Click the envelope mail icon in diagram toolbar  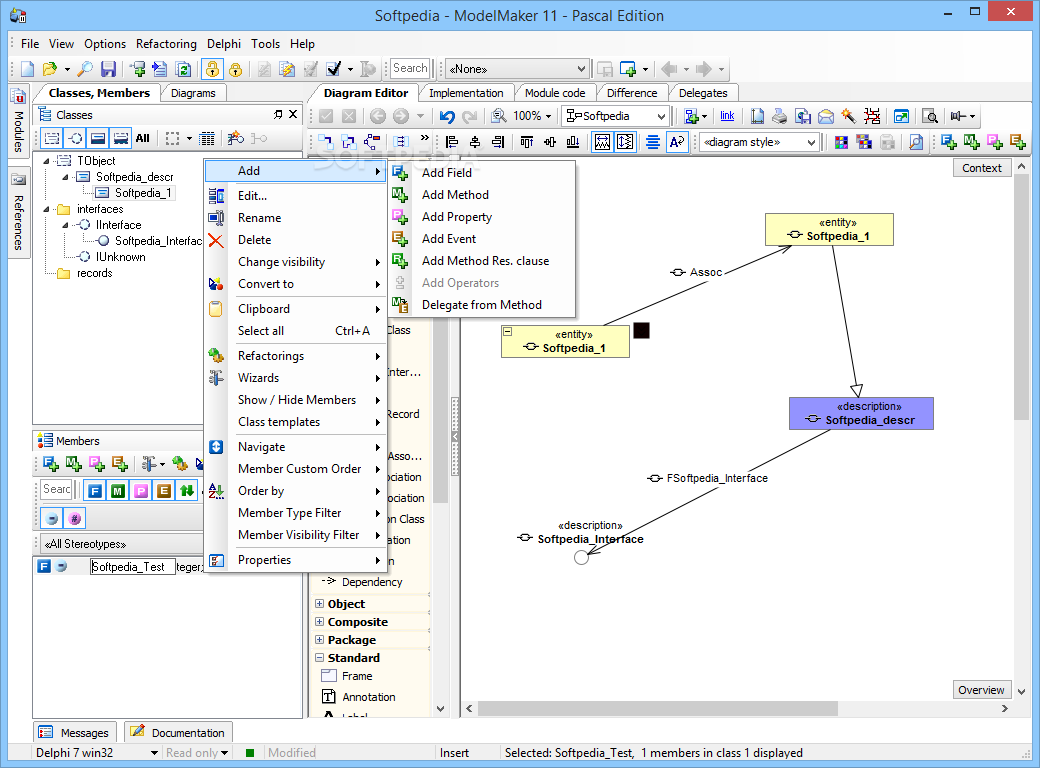click(826, 116)
